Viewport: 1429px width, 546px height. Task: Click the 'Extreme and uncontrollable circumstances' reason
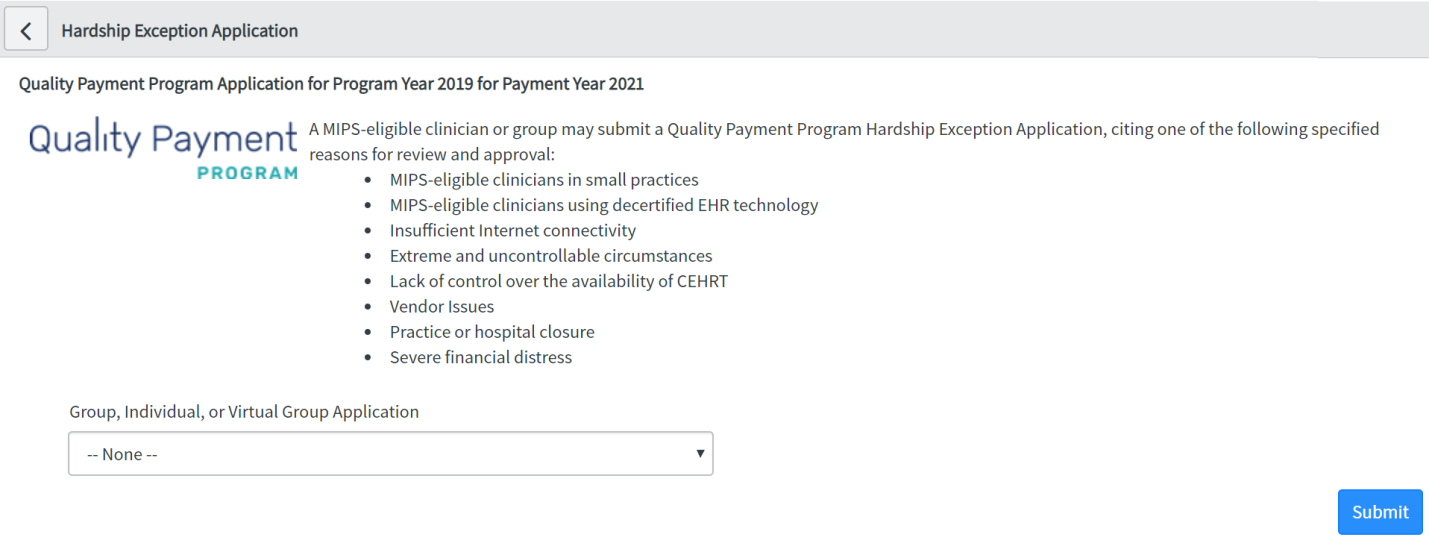click(x=551, y=256)
